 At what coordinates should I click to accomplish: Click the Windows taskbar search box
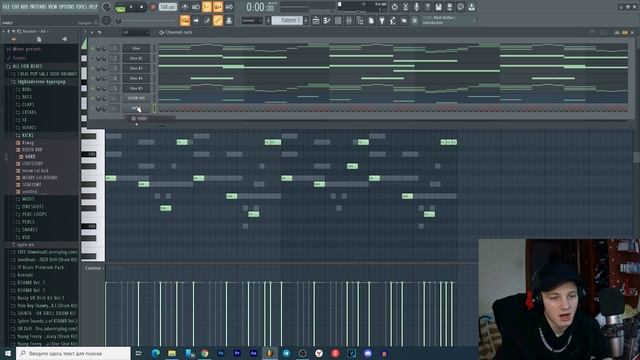tap(73, 353)
